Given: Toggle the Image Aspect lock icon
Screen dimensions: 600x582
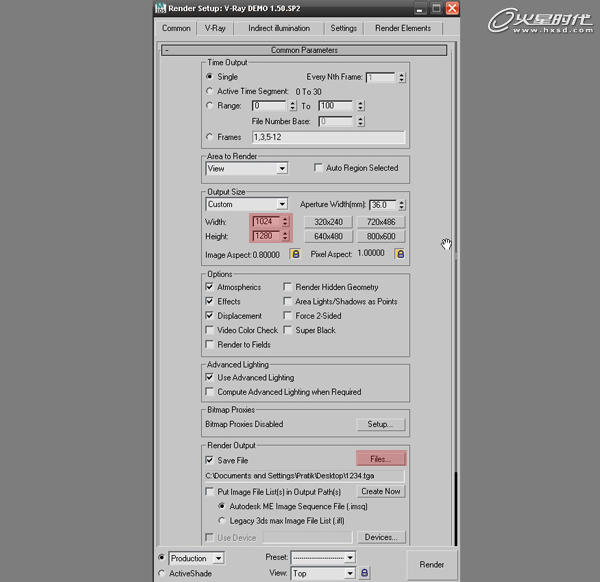Looking at the screenshot, I should 295,254.
